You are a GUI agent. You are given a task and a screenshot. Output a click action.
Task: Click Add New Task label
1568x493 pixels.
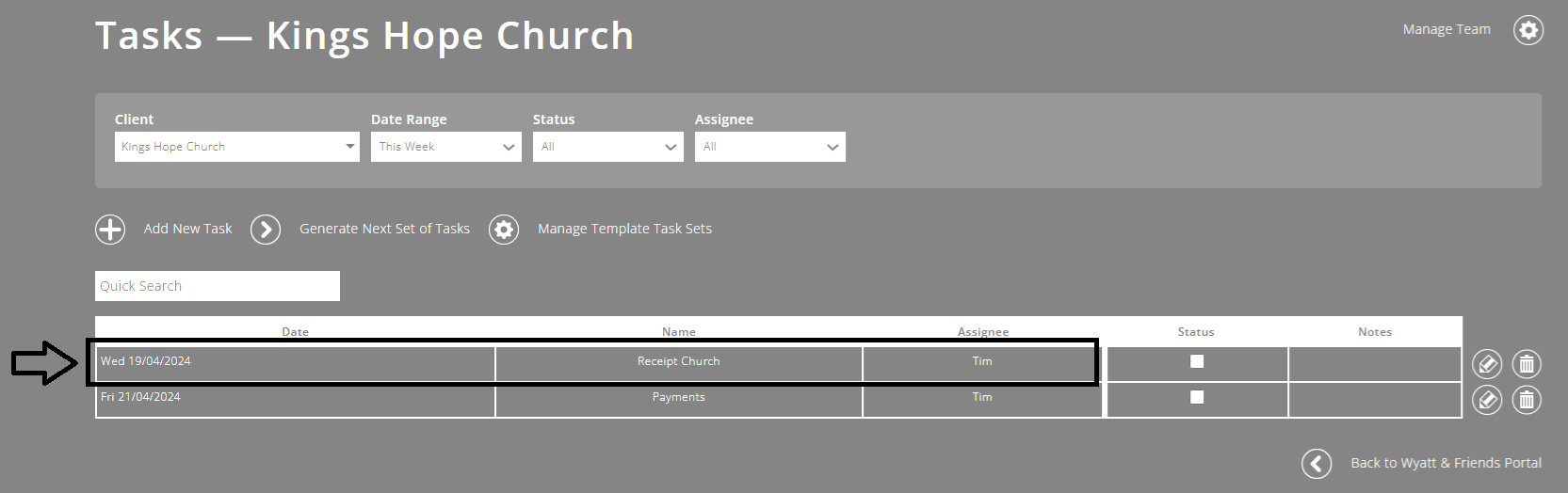point(187,229)
